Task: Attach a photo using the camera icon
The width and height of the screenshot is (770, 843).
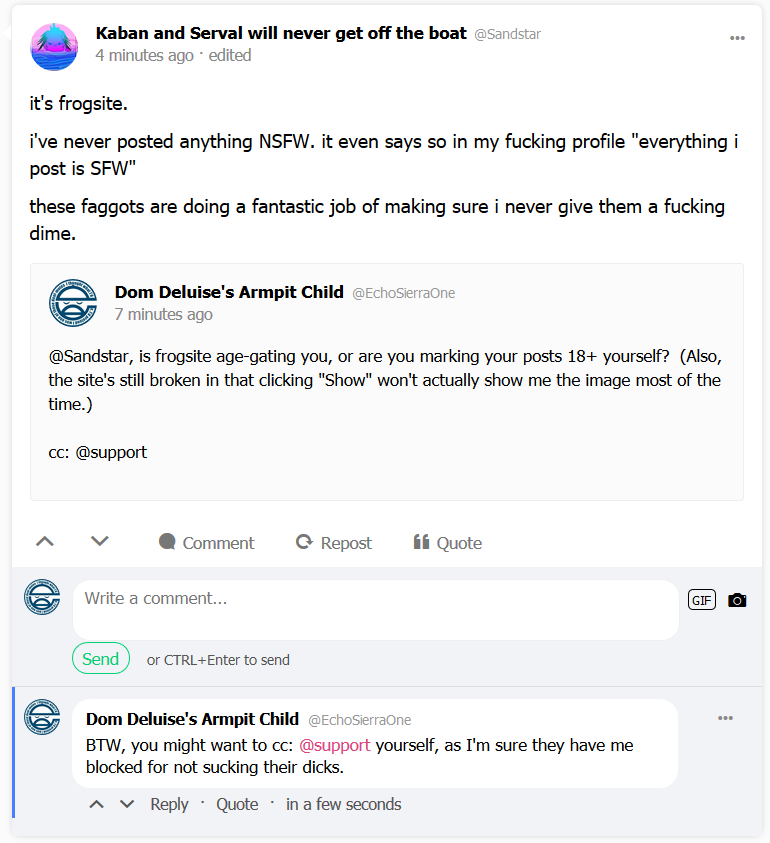Action: tap(737, 600)
